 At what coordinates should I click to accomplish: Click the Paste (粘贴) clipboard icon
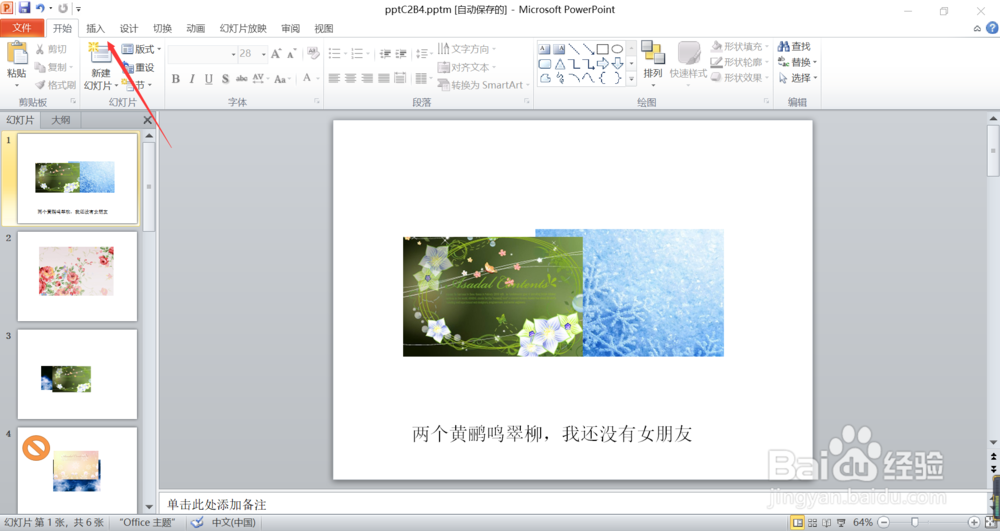coord(17,54)
